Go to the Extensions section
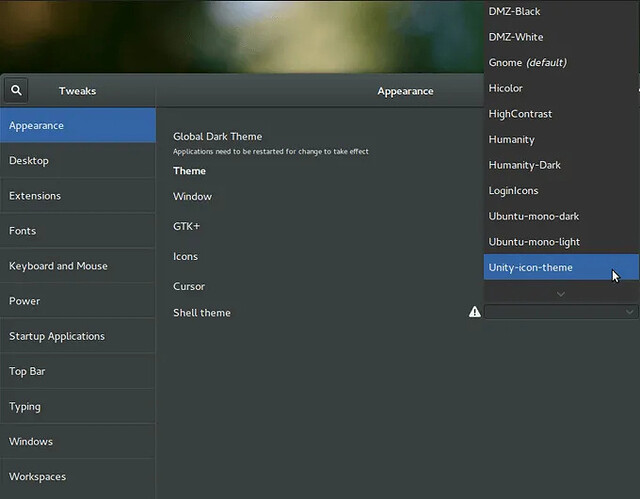This screenshot has height=499, width=640. click(78, 196)
